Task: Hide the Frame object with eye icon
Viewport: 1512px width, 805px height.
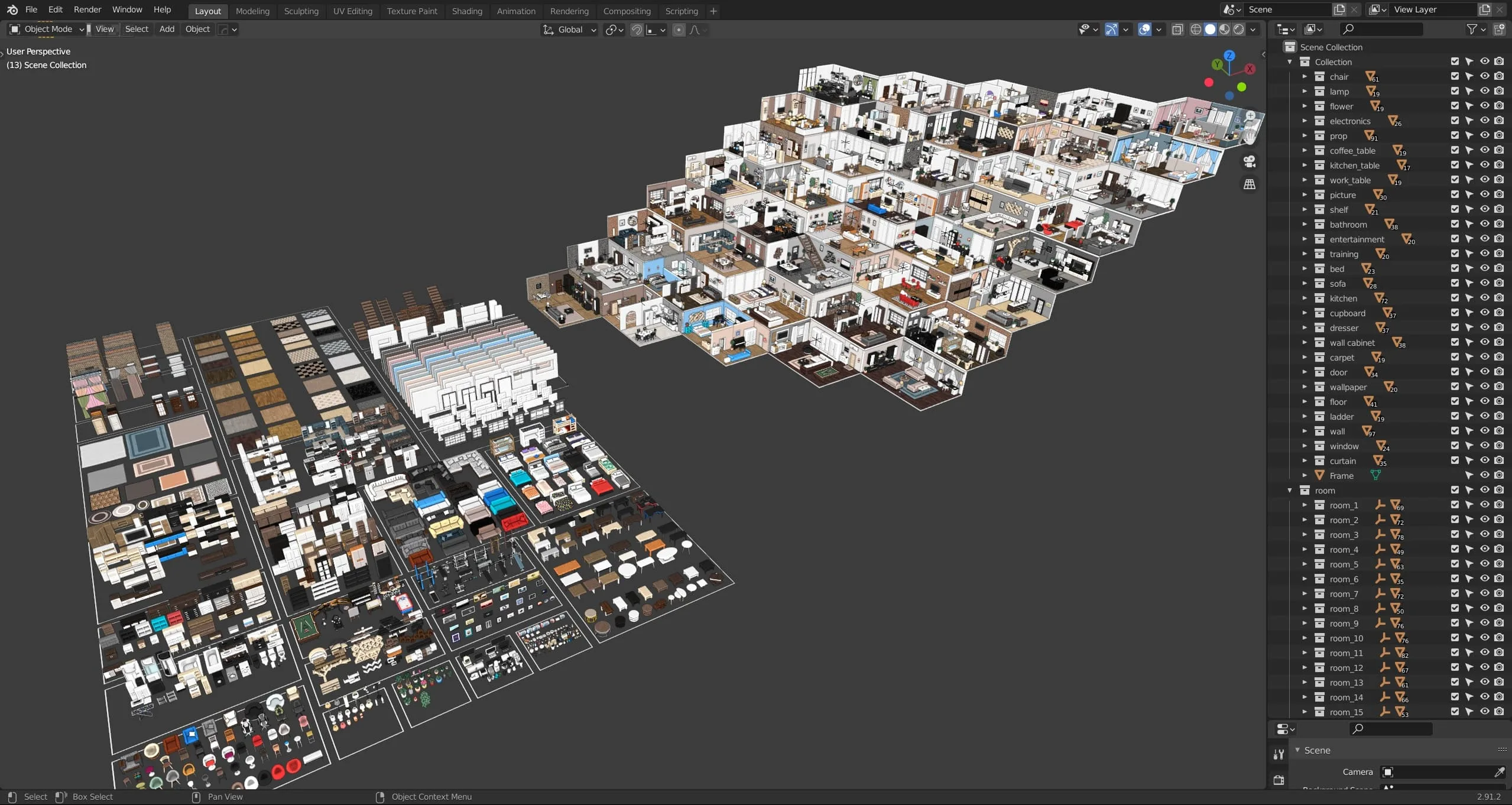Action: click(x=1484, y=475)
